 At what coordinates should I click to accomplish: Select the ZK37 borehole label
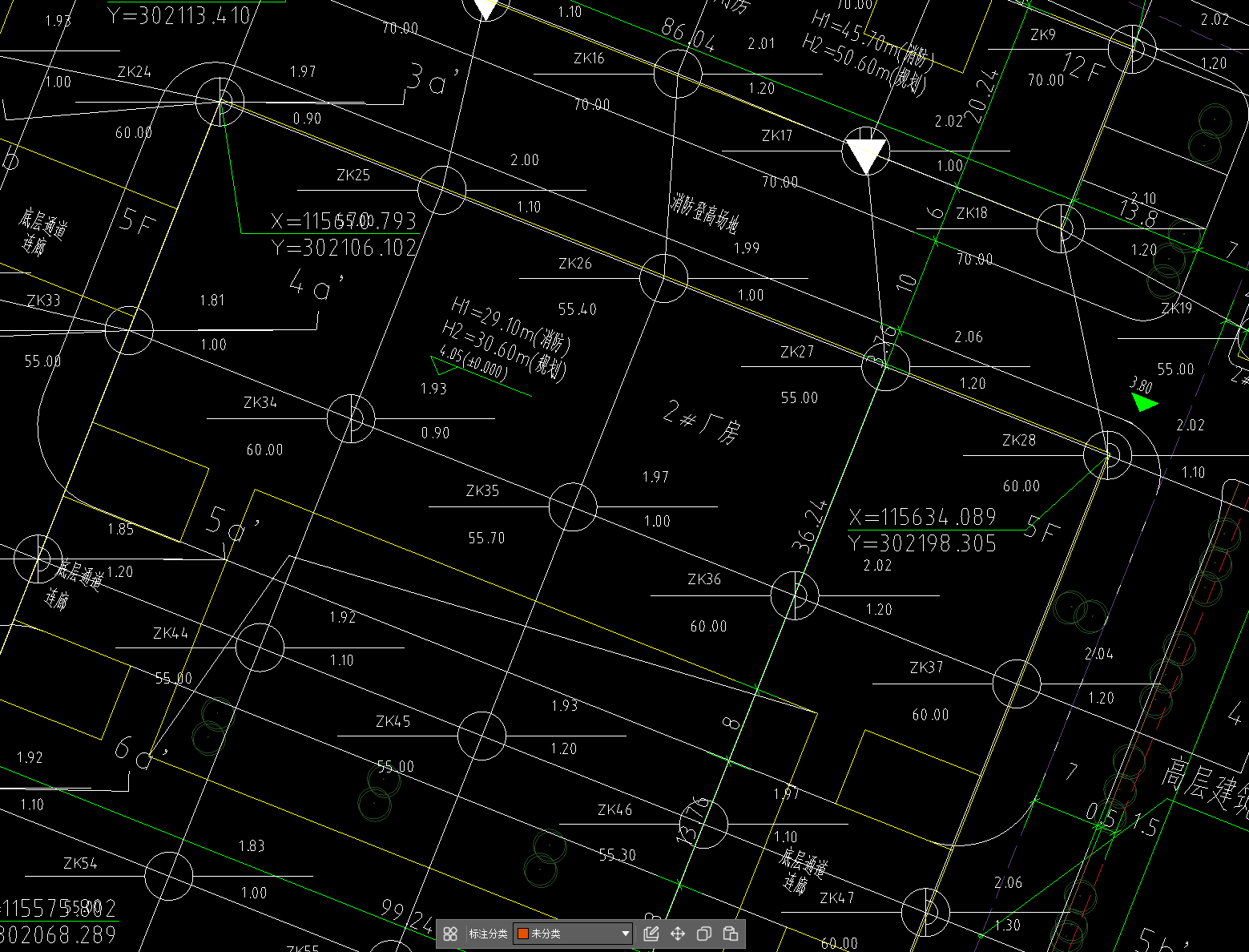pyautogui.click(x=926, y=667)
